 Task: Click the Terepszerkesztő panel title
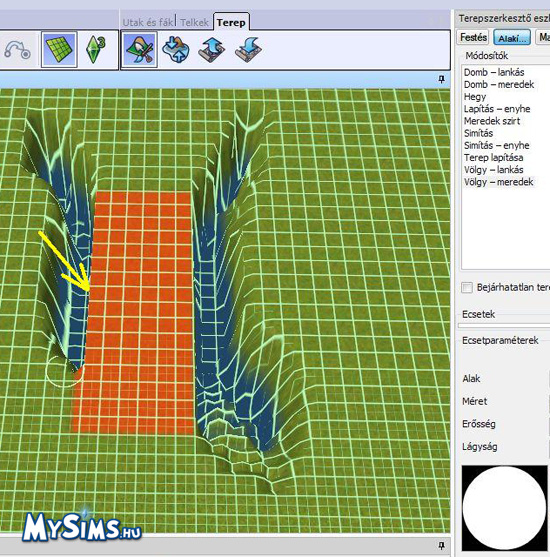[x=504, y=18]
